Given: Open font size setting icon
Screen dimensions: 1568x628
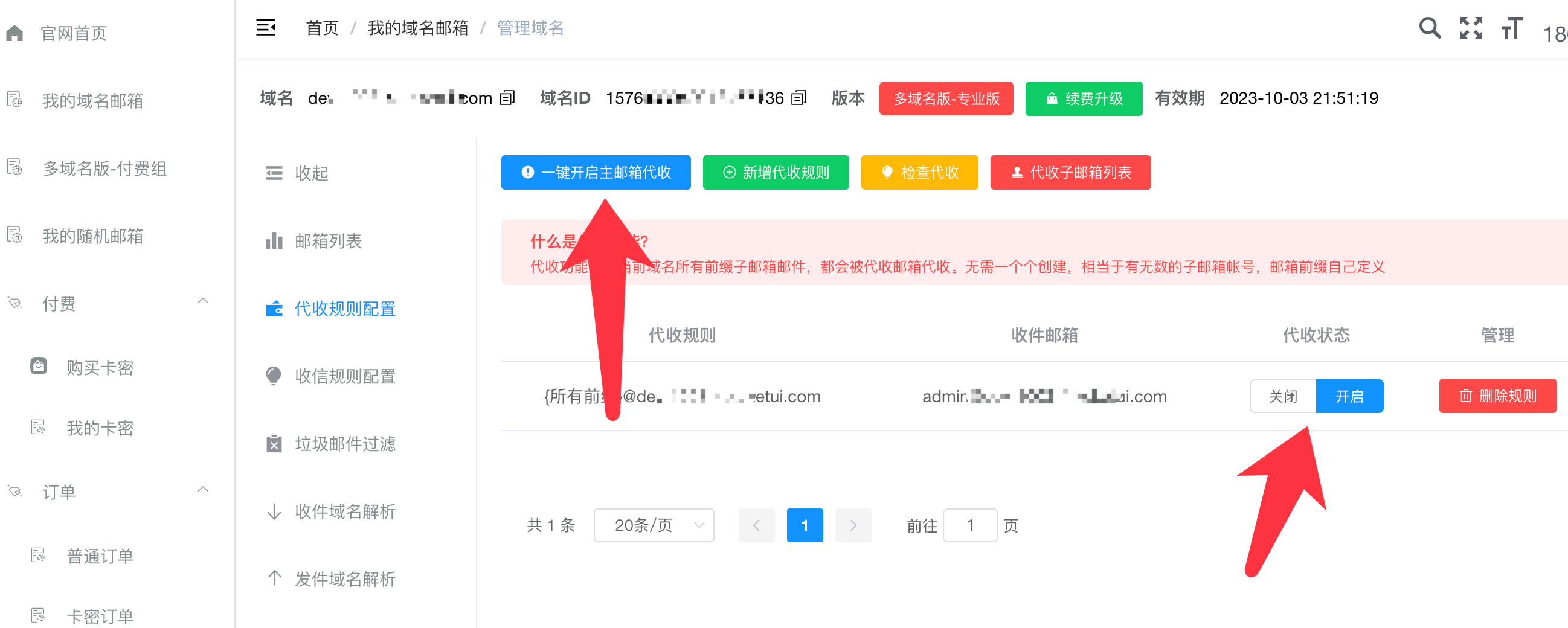Looking at the screenshot, I should pyautogui.click(x=1511, y=28).
